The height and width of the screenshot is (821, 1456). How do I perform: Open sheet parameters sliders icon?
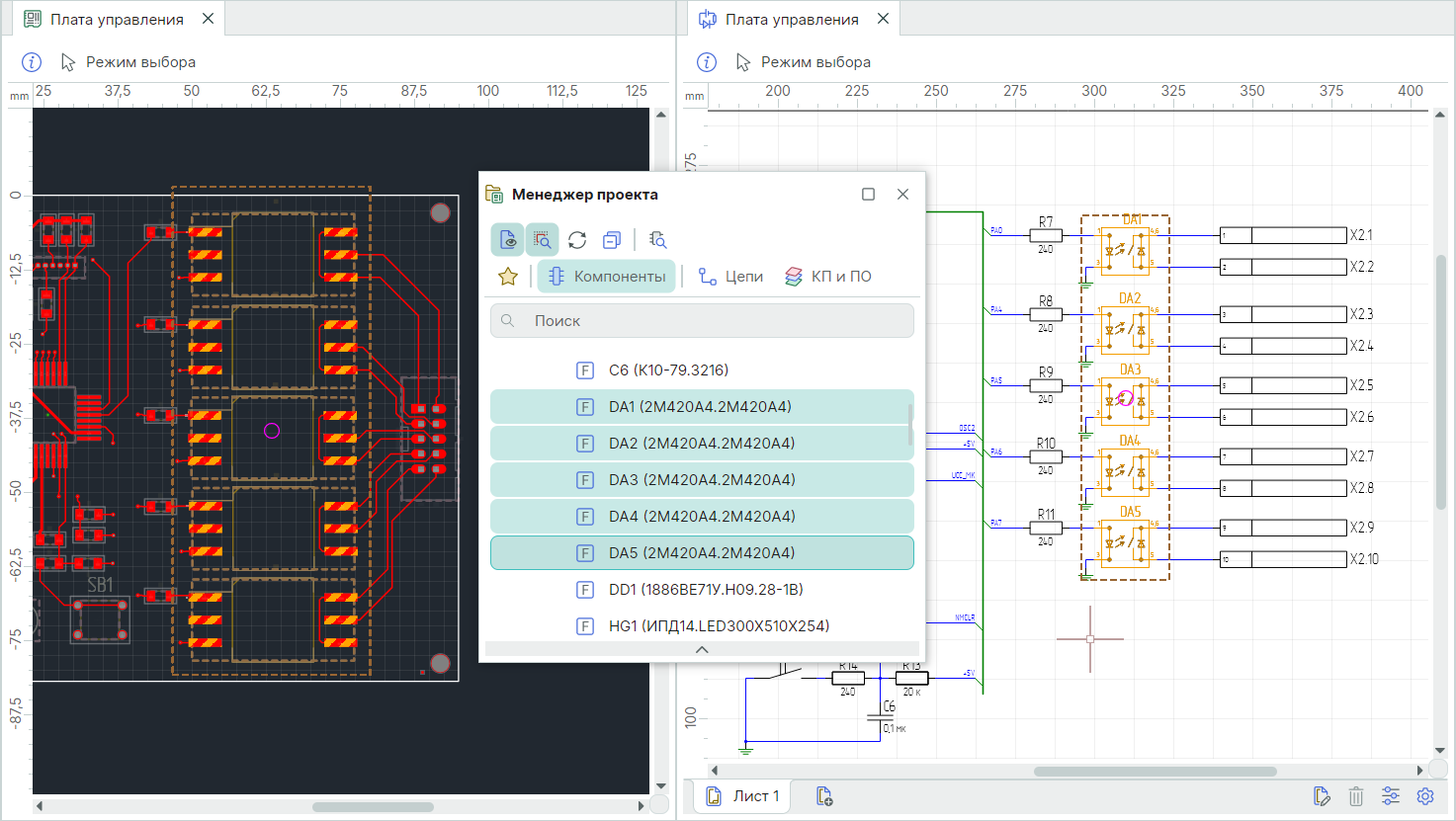point(1391,796)
